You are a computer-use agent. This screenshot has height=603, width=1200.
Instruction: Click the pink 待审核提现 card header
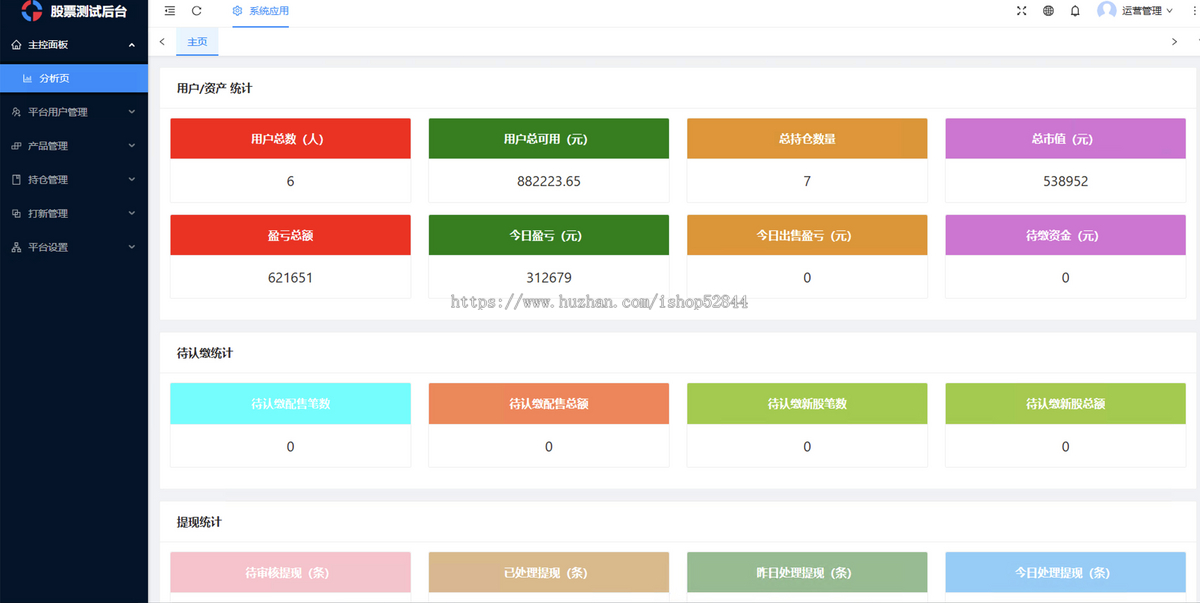click(x=290, y=573)
